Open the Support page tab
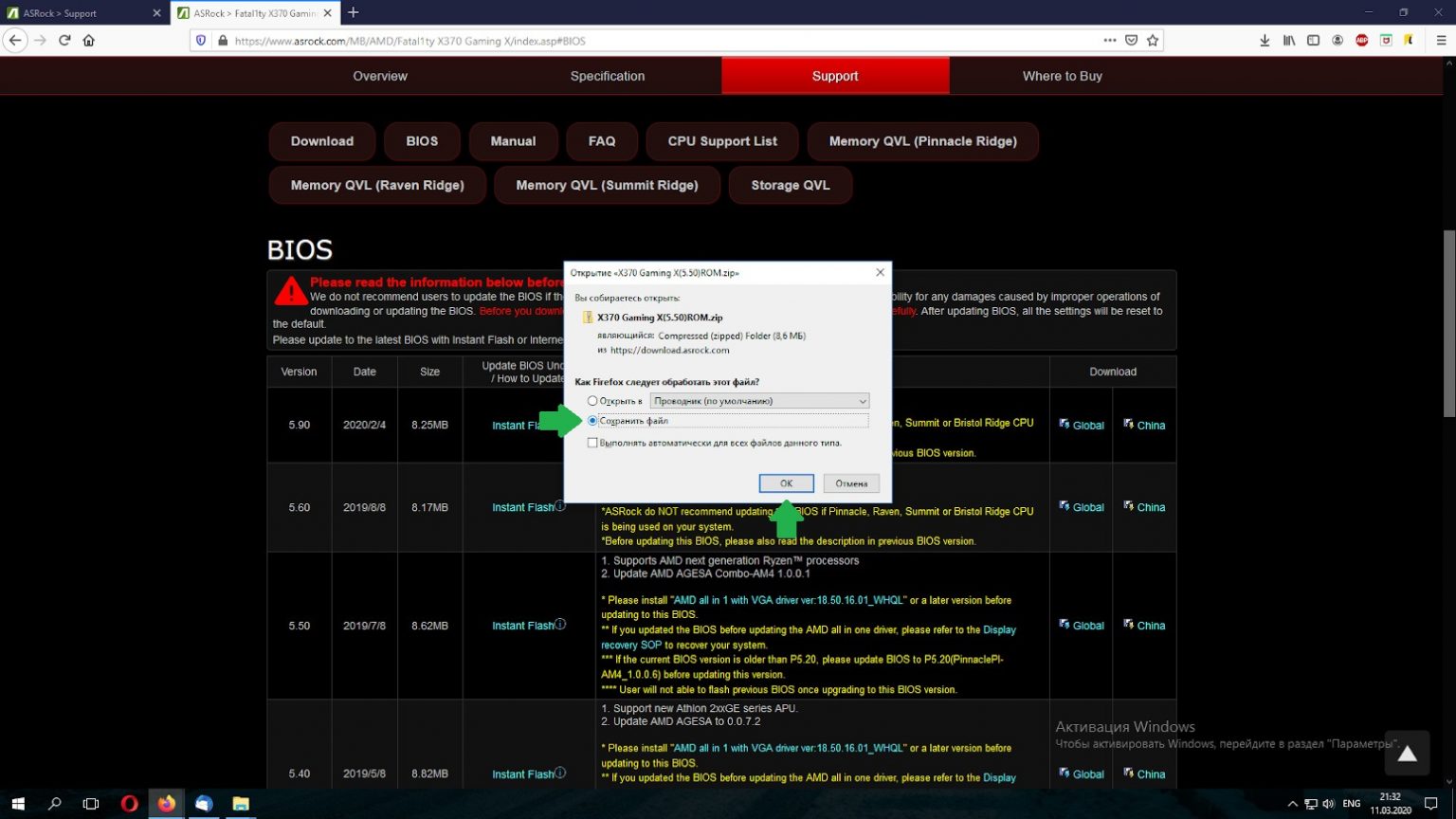 (x=835, y=76)
